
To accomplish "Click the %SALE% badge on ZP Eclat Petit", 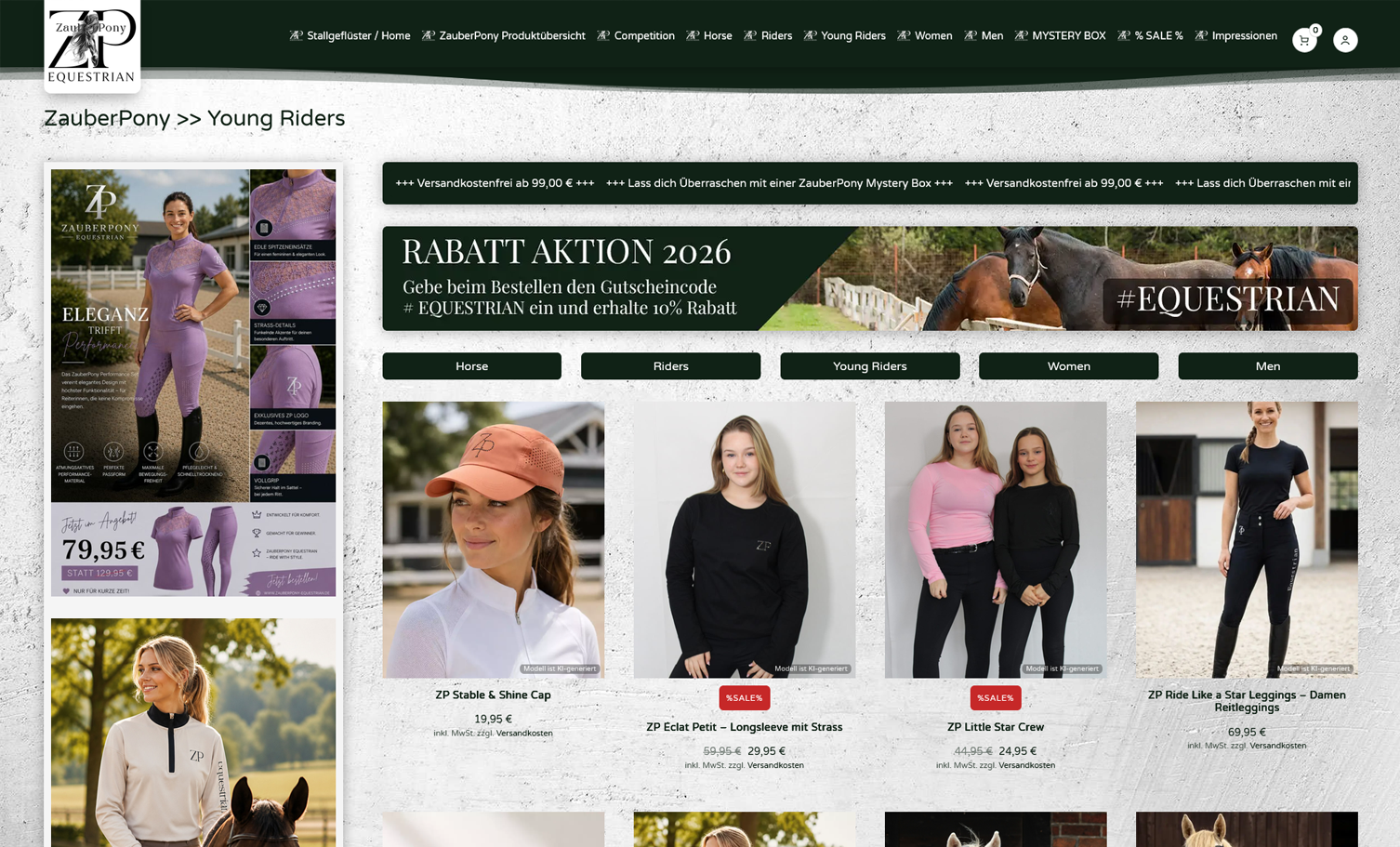I will click(x=744, y=698).
